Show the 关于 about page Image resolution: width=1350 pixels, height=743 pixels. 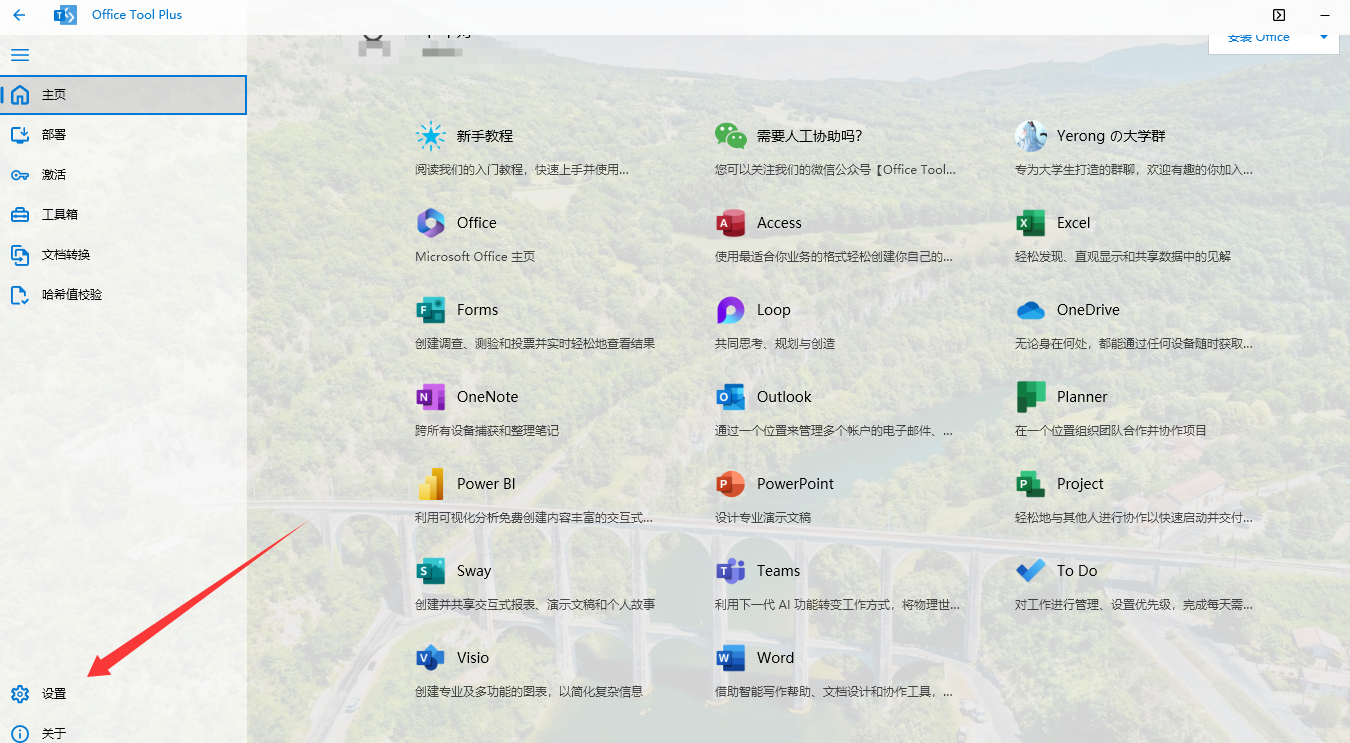pyautogui.click(x=124, y=733)
